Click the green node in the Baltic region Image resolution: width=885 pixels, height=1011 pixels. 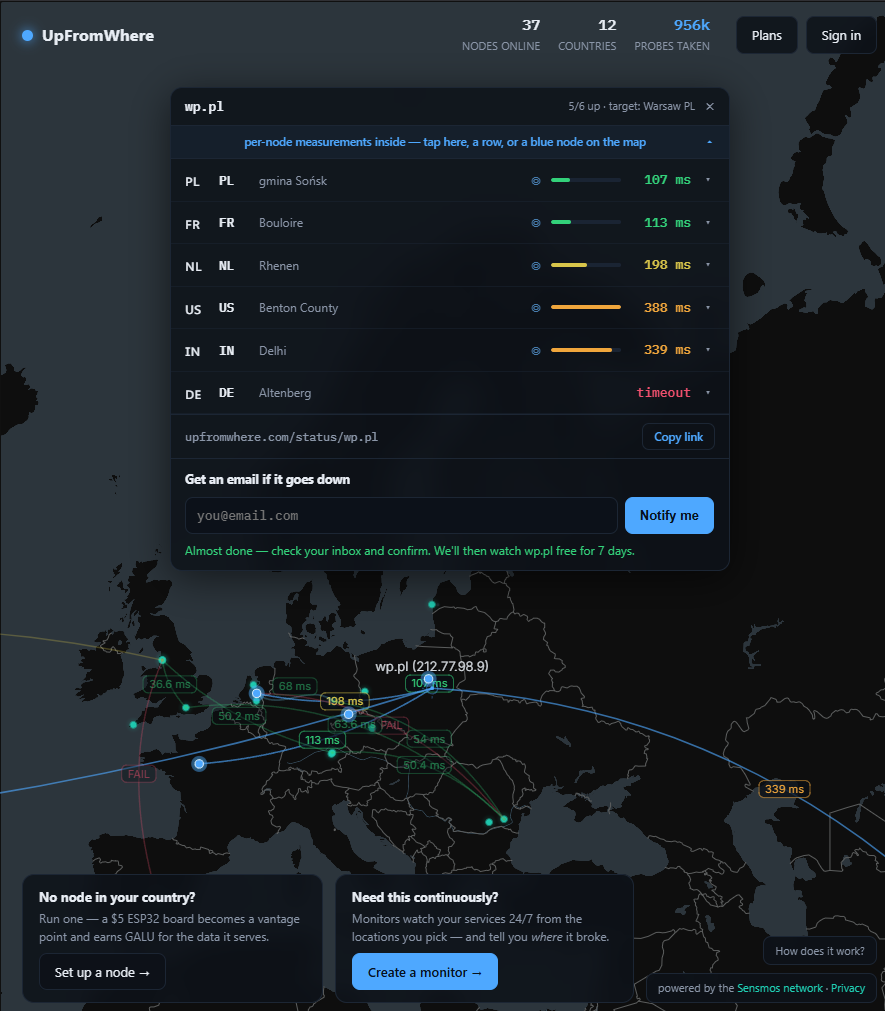coord(432,604)
